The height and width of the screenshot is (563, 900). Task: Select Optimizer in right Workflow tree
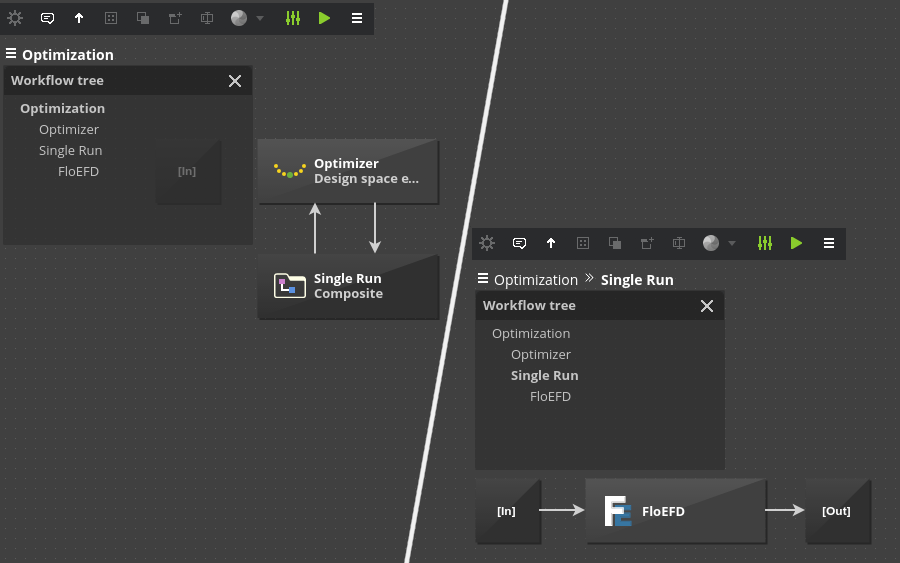(541, 355)
